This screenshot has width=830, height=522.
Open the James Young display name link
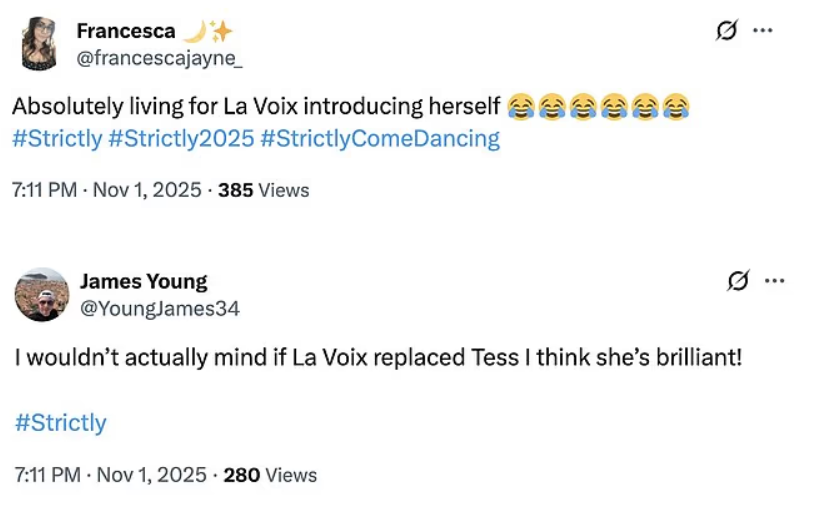tap(143, 281)
